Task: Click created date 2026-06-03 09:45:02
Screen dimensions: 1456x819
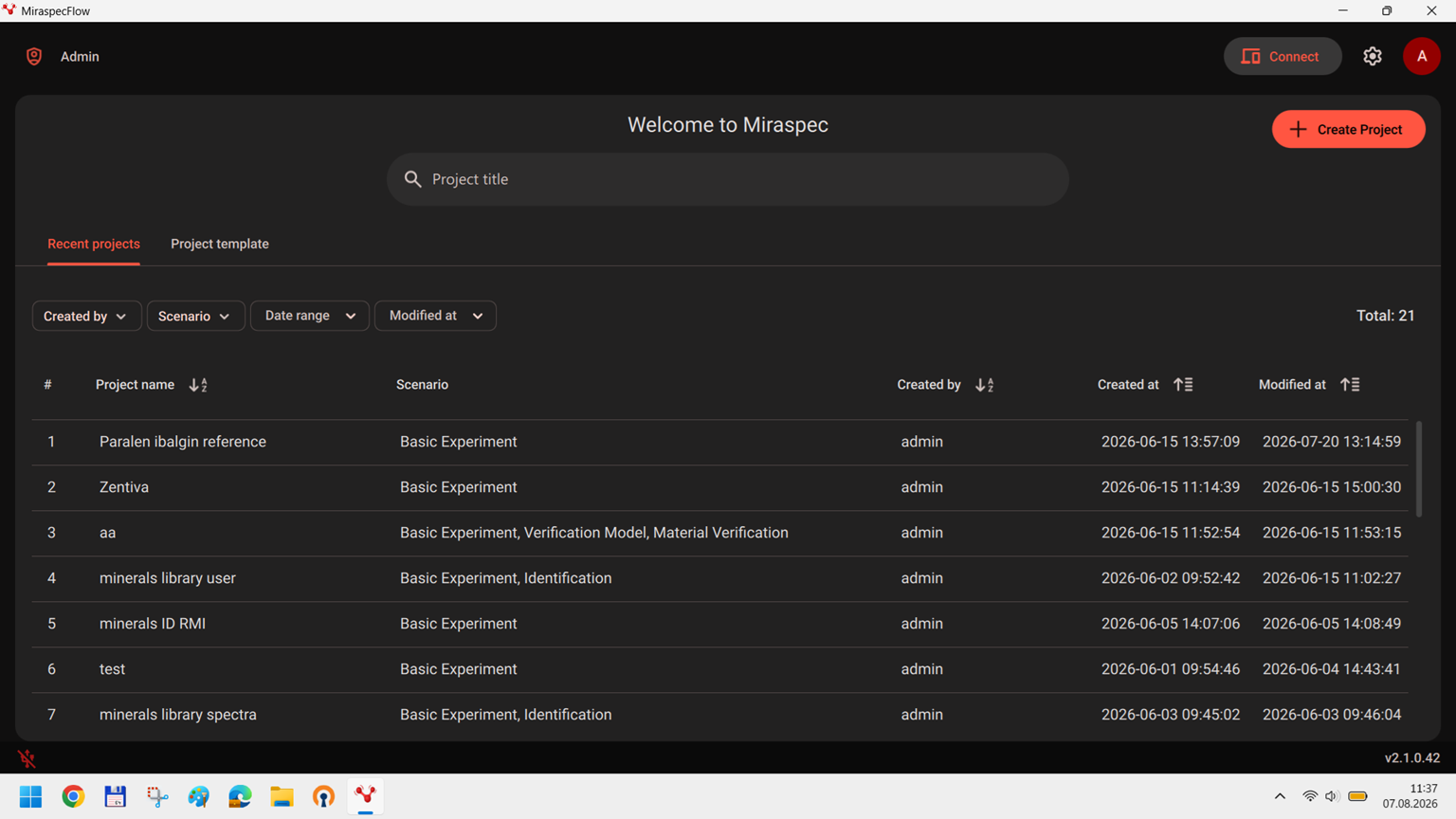Action: tap(1171, 715)
